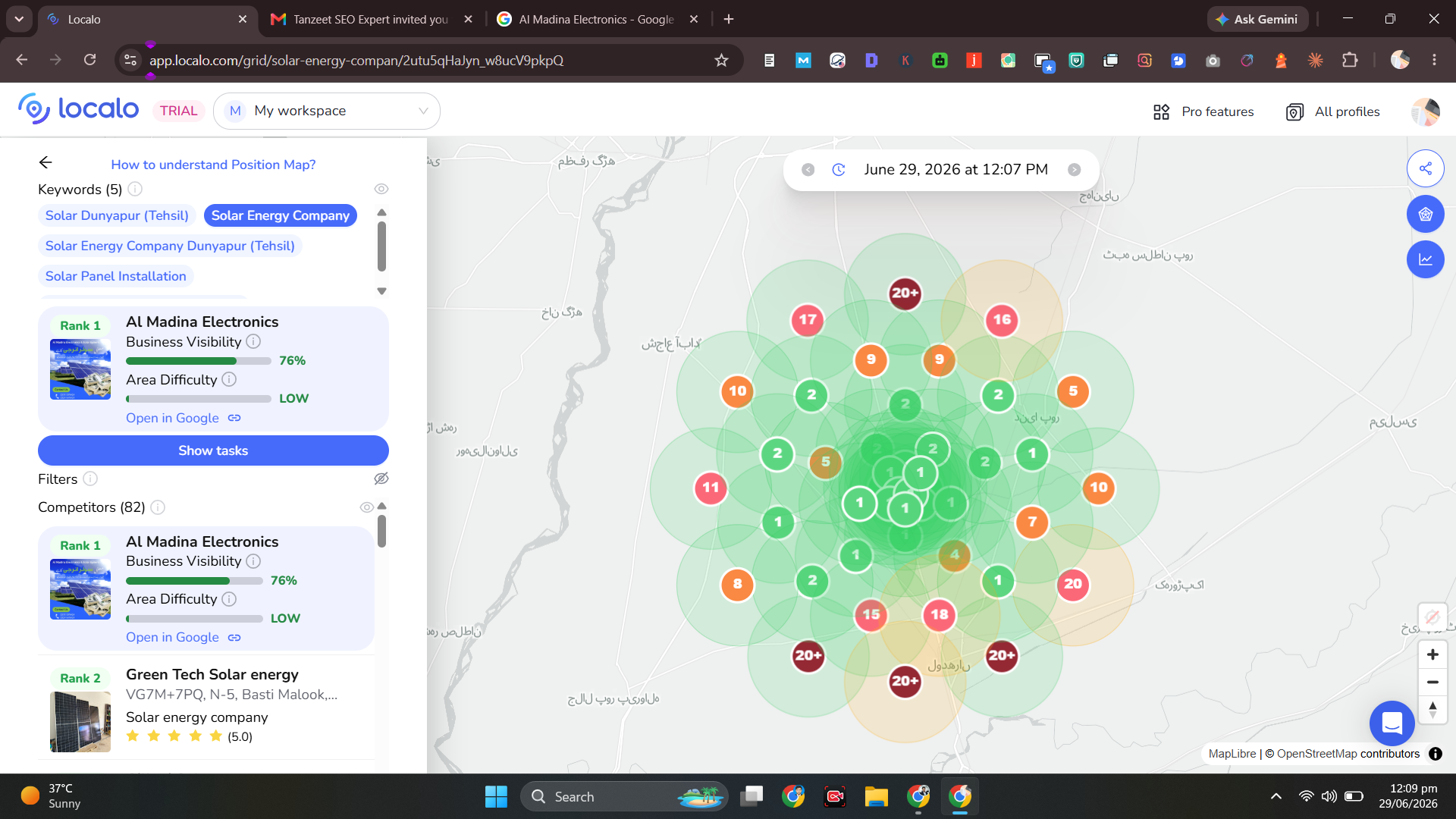Open the Windows Start menu
1456x819 pixels.
click(496, 796)
